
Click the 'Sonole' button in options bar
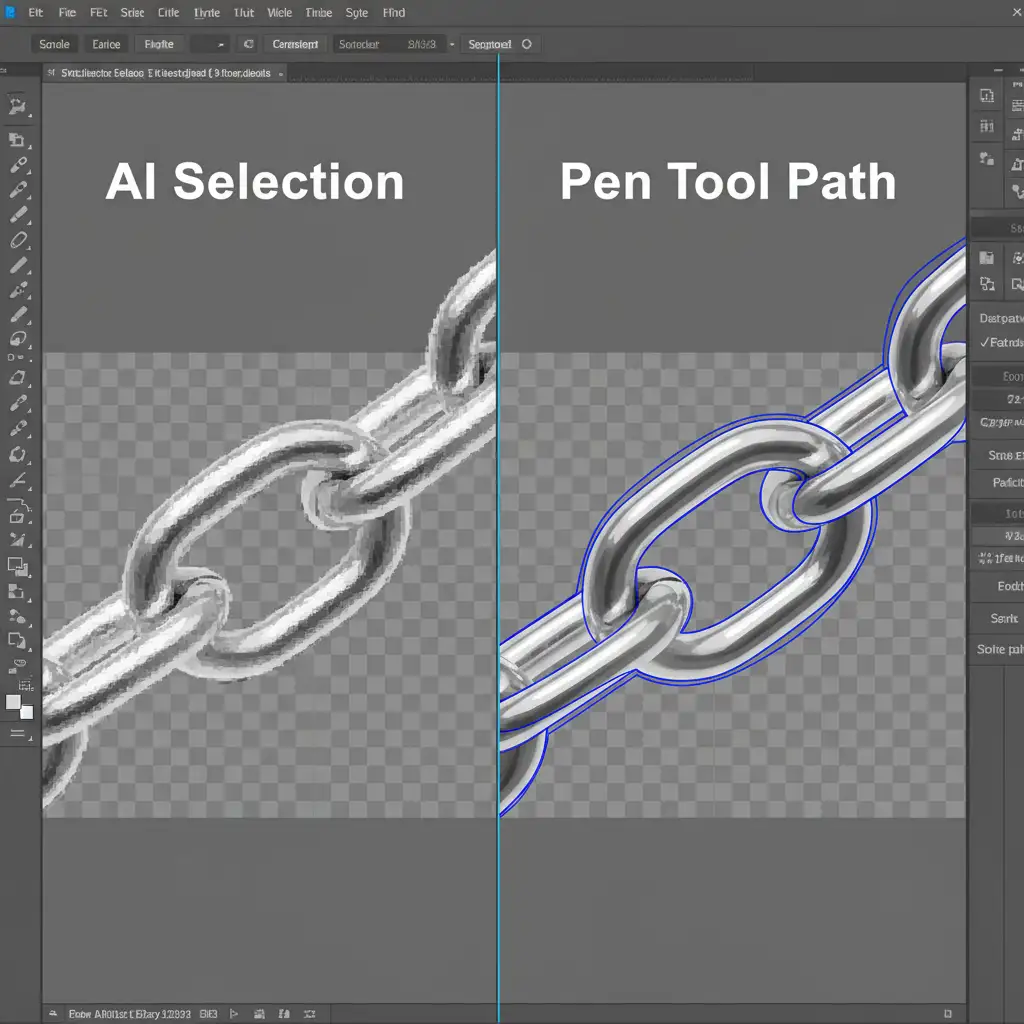54,44
